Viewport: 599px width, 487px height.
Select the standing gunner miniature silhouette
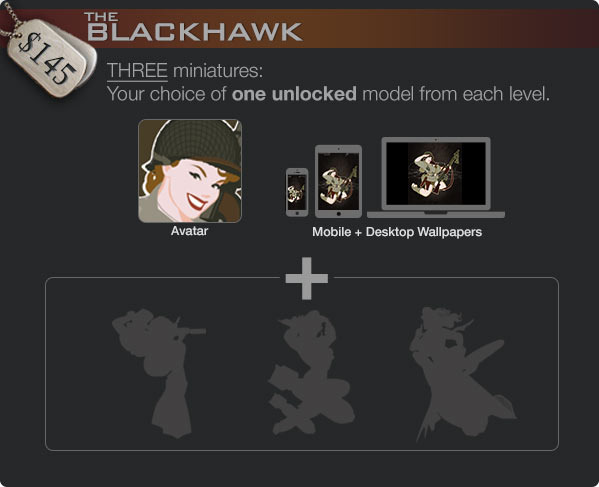[x=160, y=373]
